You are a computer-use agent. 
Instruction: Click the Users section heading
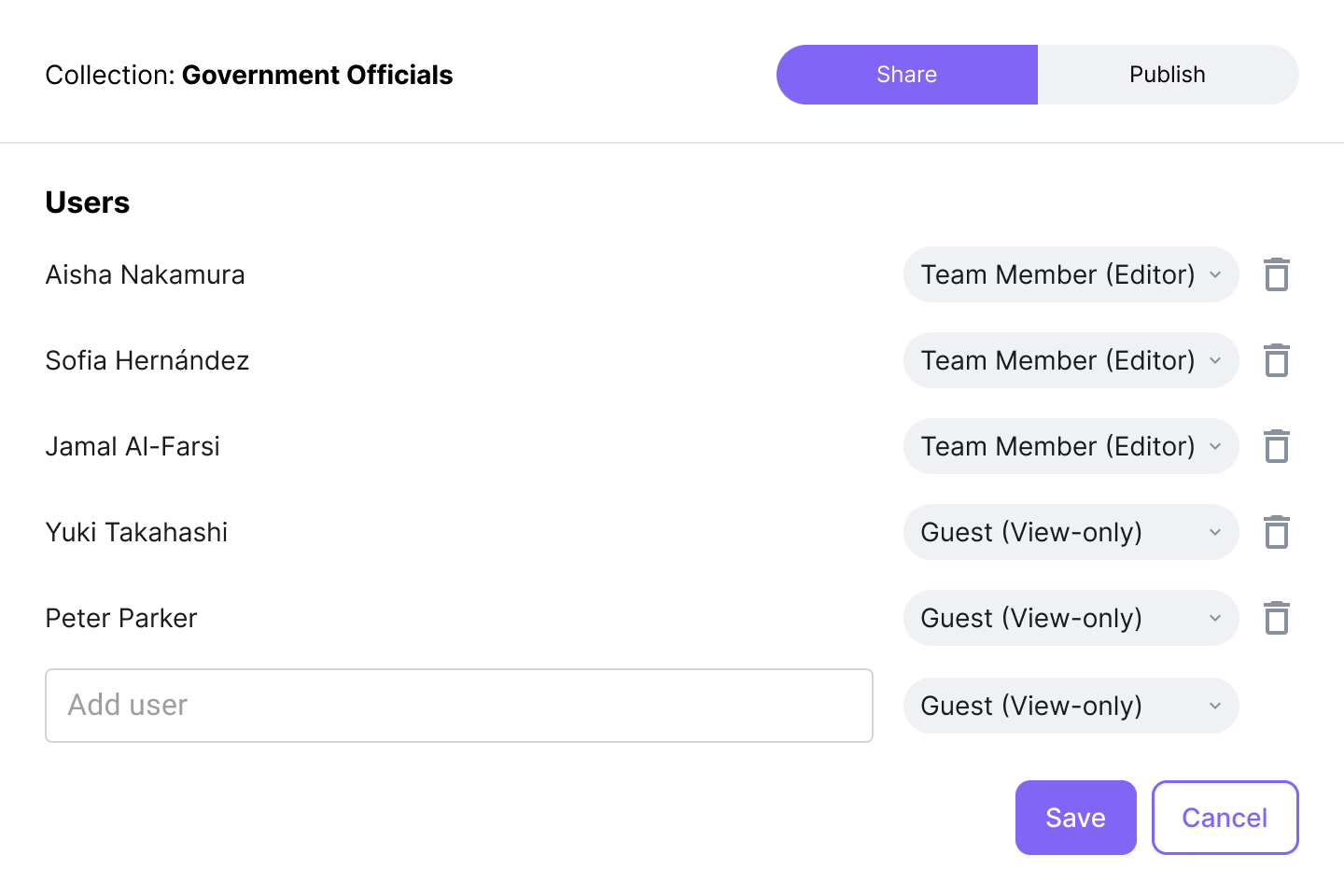point(88,203)
